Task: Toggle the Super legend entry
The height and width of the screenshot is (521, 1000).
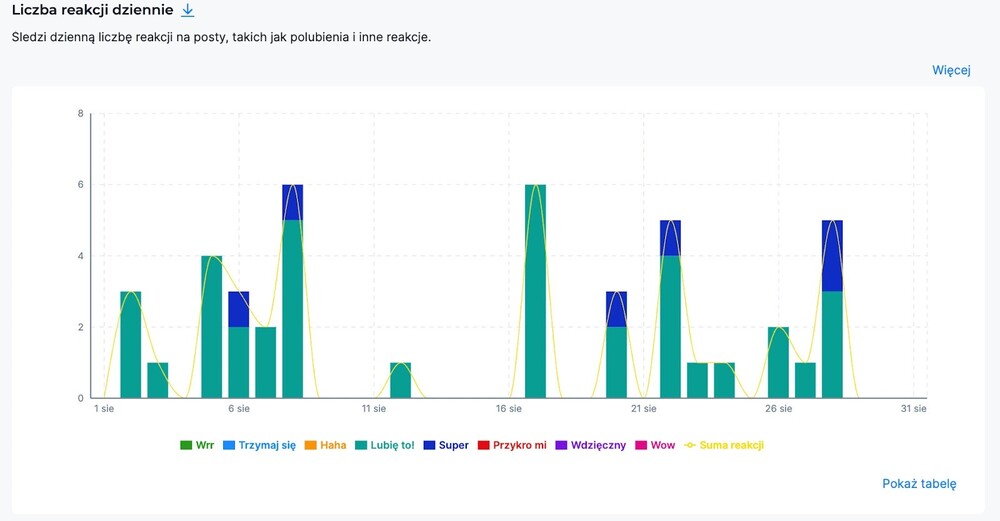Action: coord(445,445)
